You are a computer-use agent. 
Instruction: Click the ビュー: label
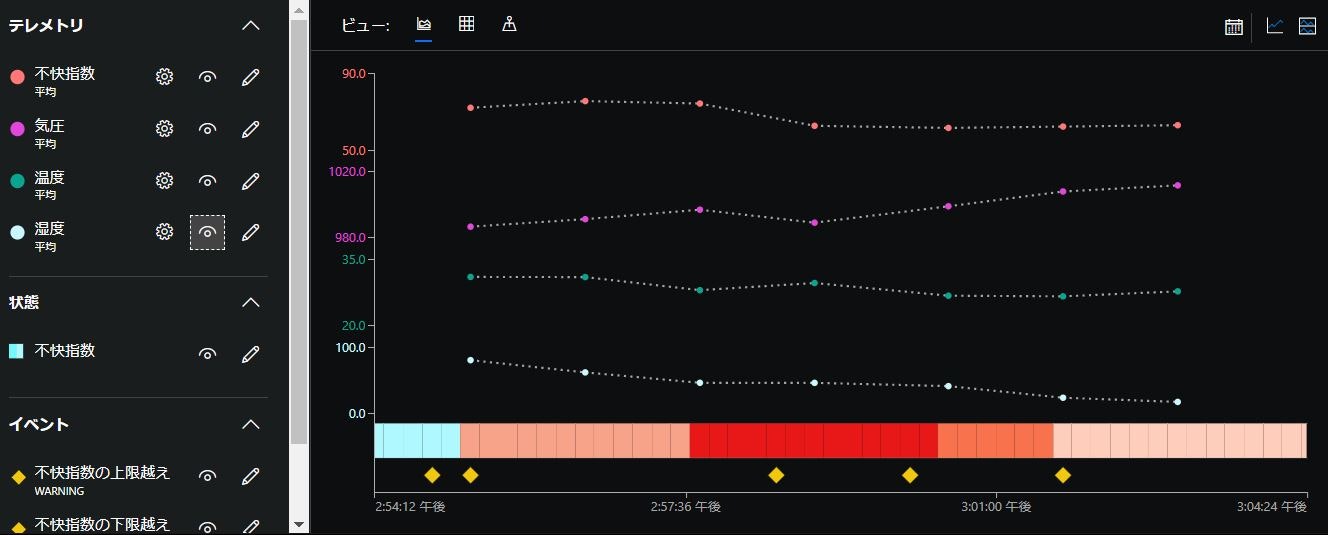(x=366, y=26)
